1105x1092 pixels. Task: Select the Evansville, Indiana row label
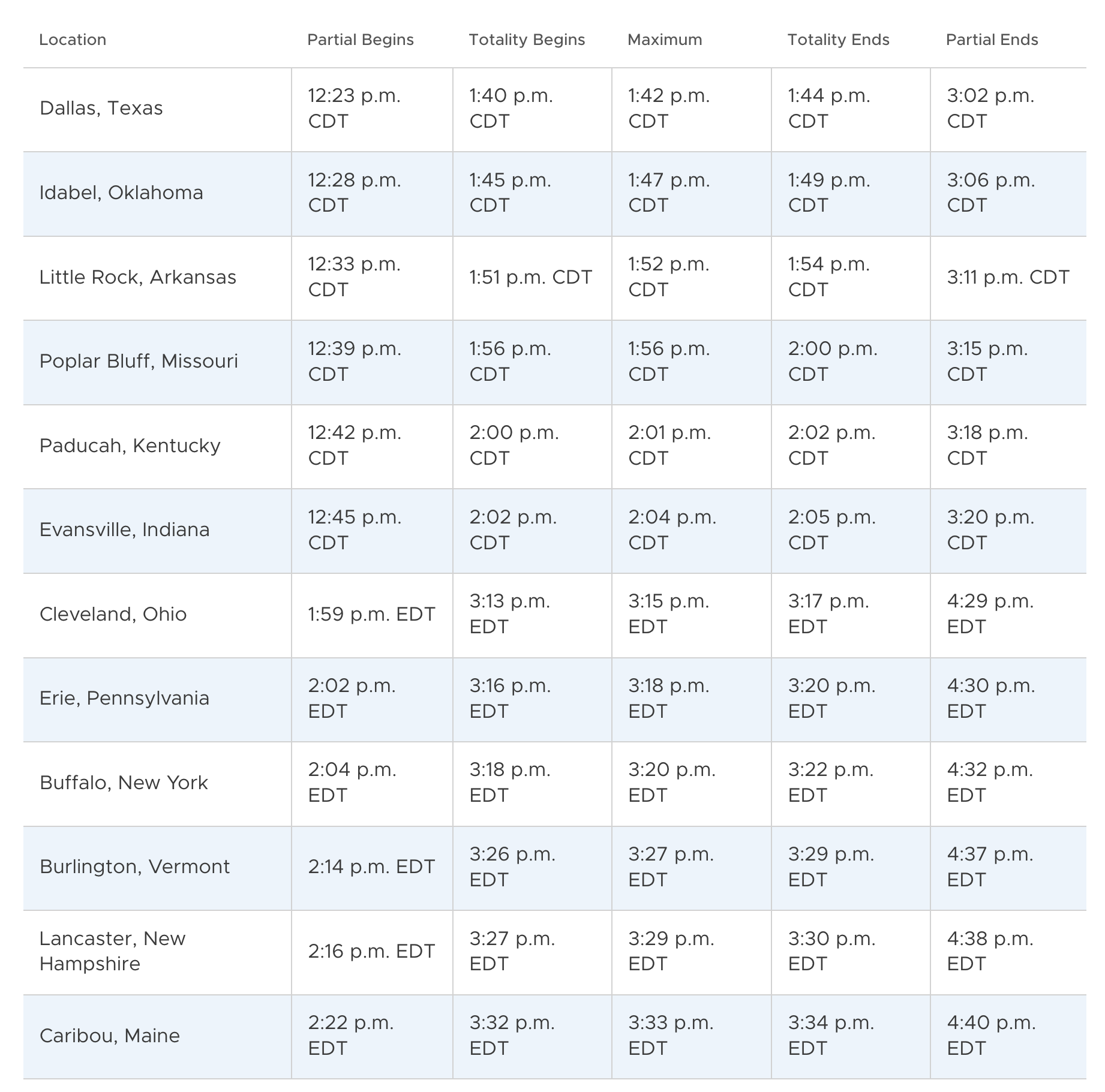pyautogui.click(x=158, y=531)
